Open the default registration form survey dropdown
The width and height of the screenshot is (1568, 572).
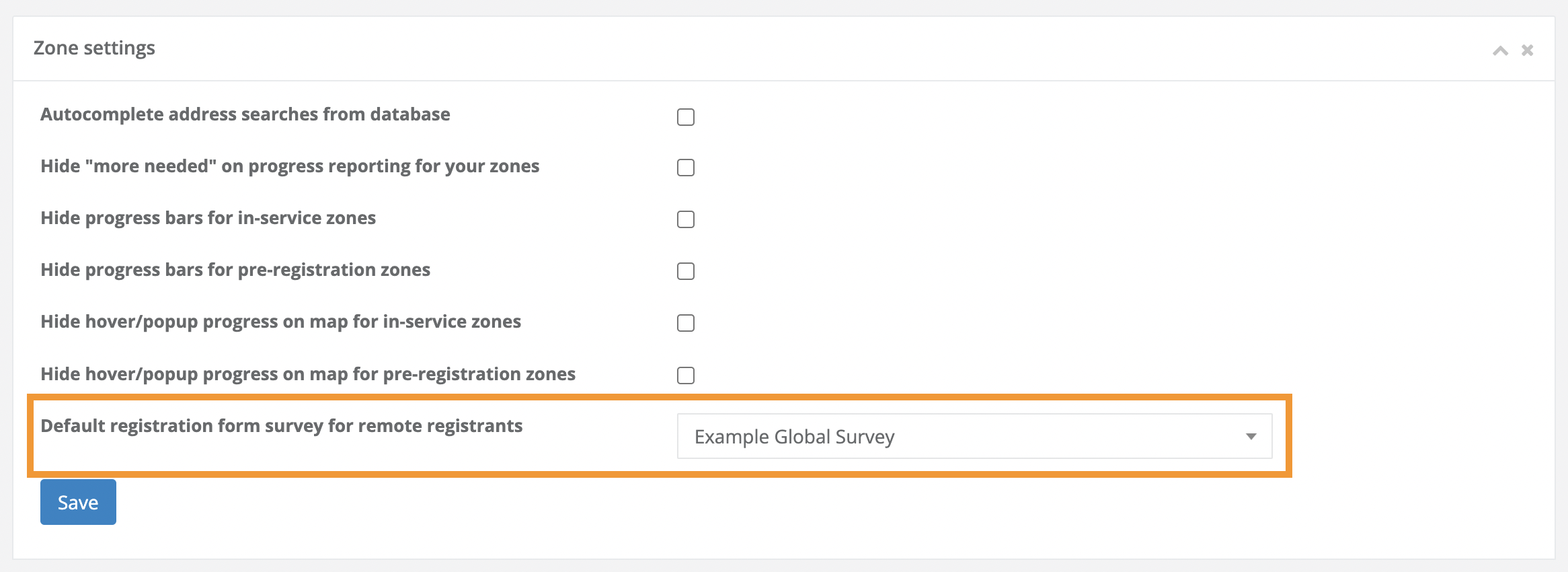click(974, 436)
